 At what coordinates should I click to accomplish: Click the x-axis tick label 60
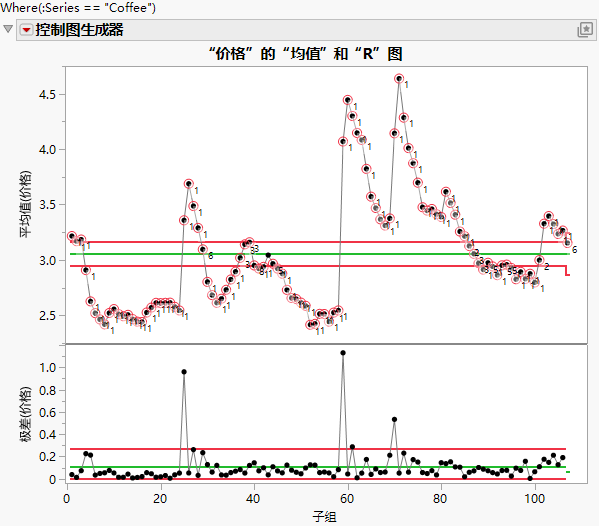(x=347, y=498)
